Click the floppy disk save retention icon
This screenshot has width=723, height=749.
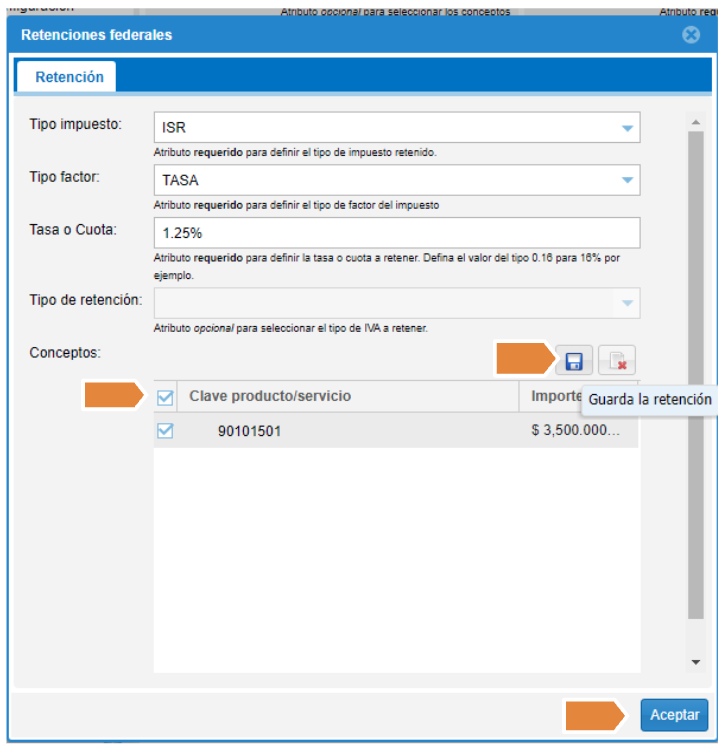coord(574,360)
